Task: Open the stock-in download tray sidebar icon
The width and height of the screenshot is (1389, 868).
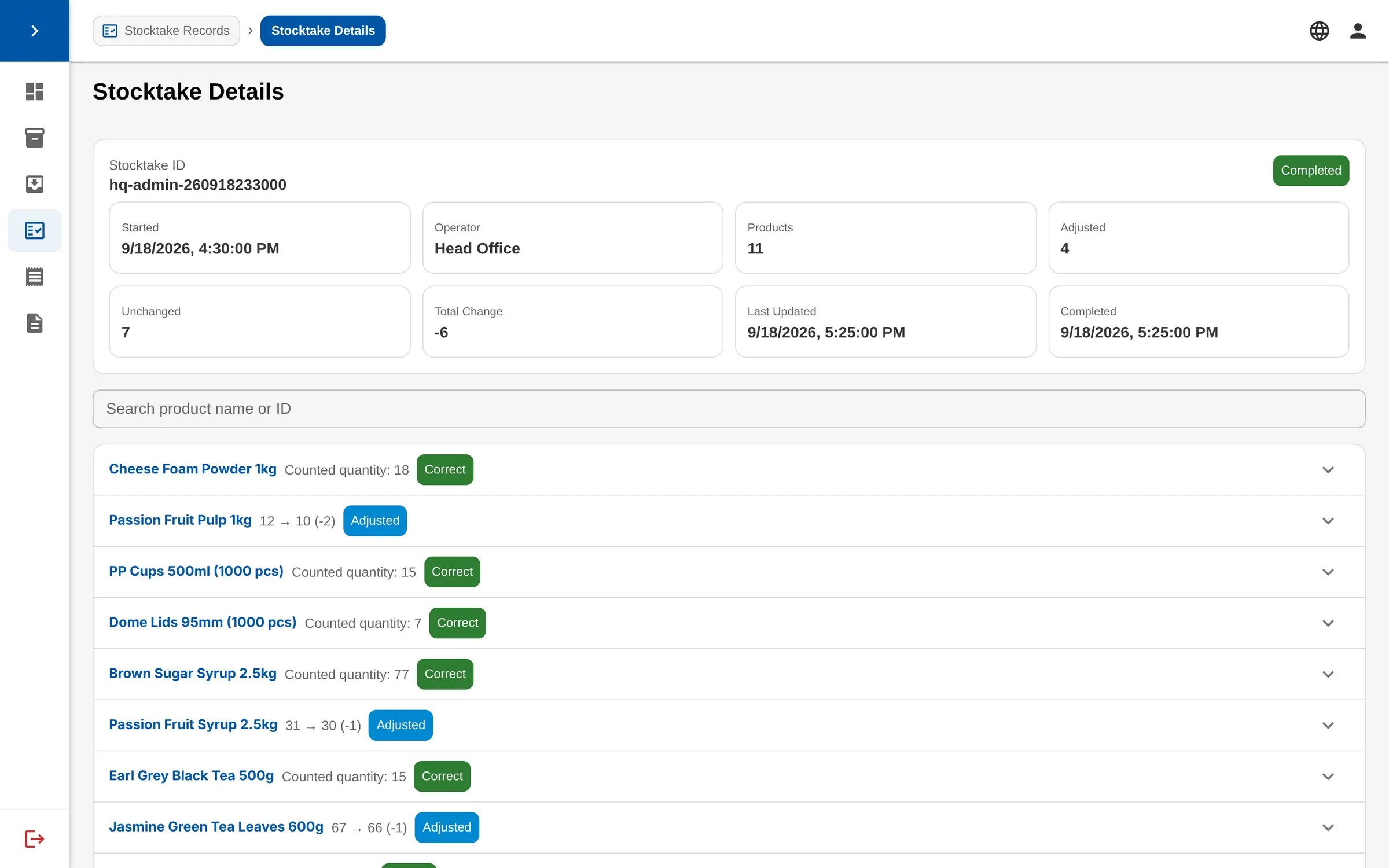Action: [x=35, y=184]
